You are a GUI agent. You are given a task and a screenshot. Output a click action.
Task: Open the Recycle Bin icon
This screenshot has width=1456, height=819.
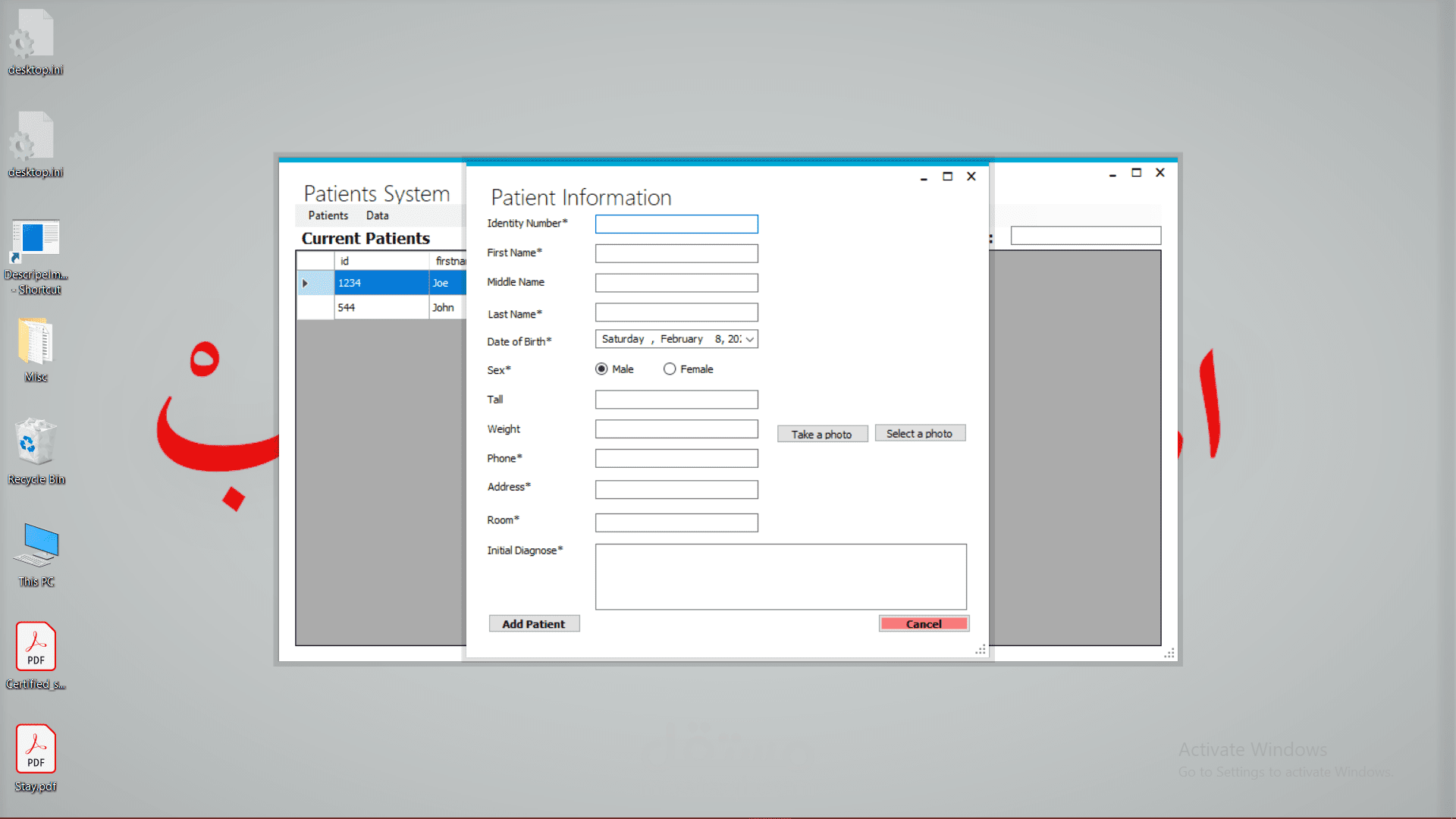[36, 443]
